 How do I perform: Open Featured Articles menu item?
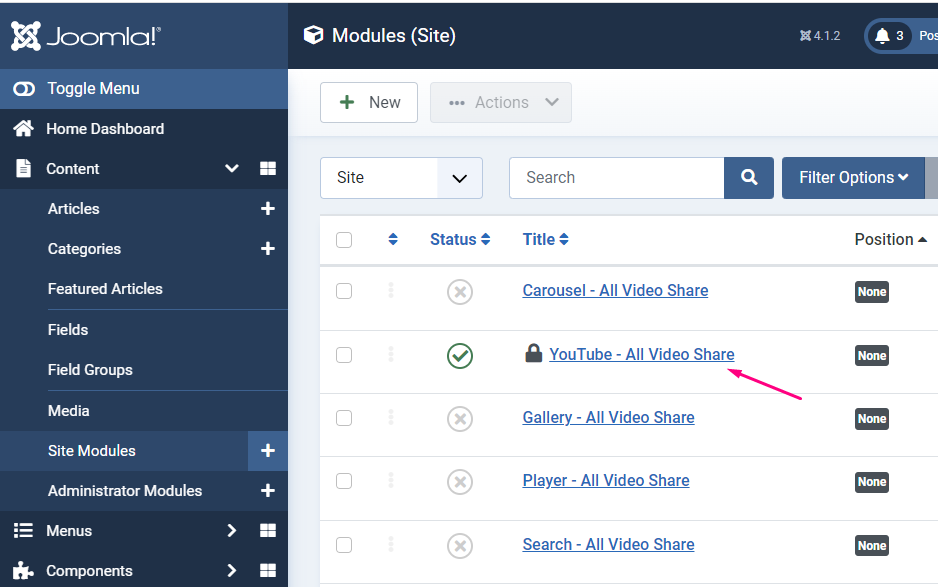click(x=105, y=289)
